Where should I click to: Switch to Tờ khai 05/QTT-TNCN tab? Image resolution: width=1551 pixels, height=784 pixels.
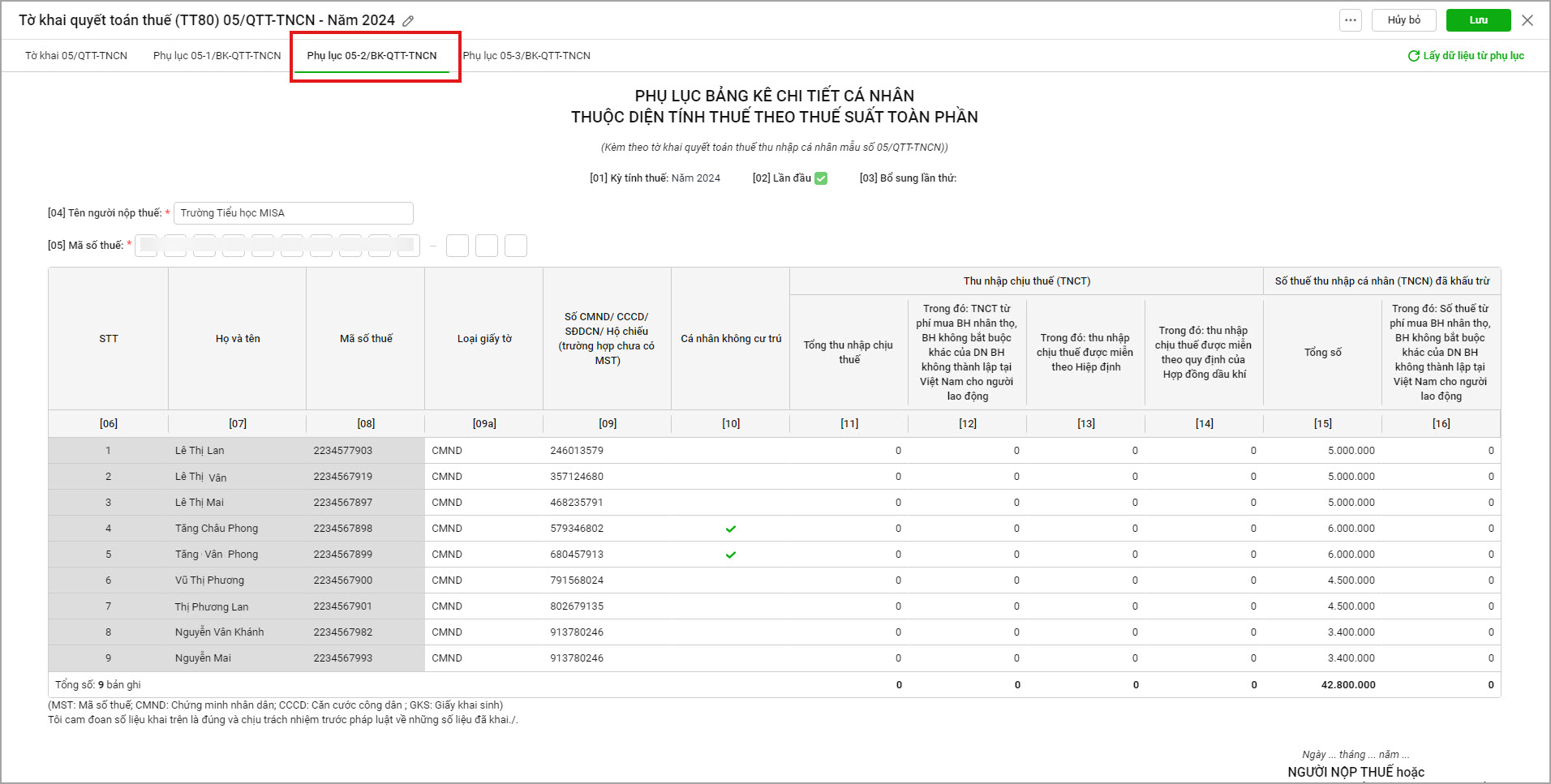pos(76,56)
